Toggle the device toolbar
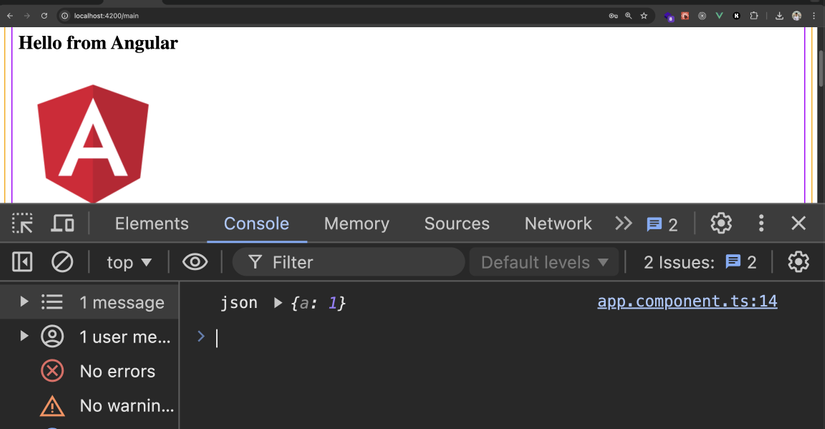825x429 pixels. point(62,224)
